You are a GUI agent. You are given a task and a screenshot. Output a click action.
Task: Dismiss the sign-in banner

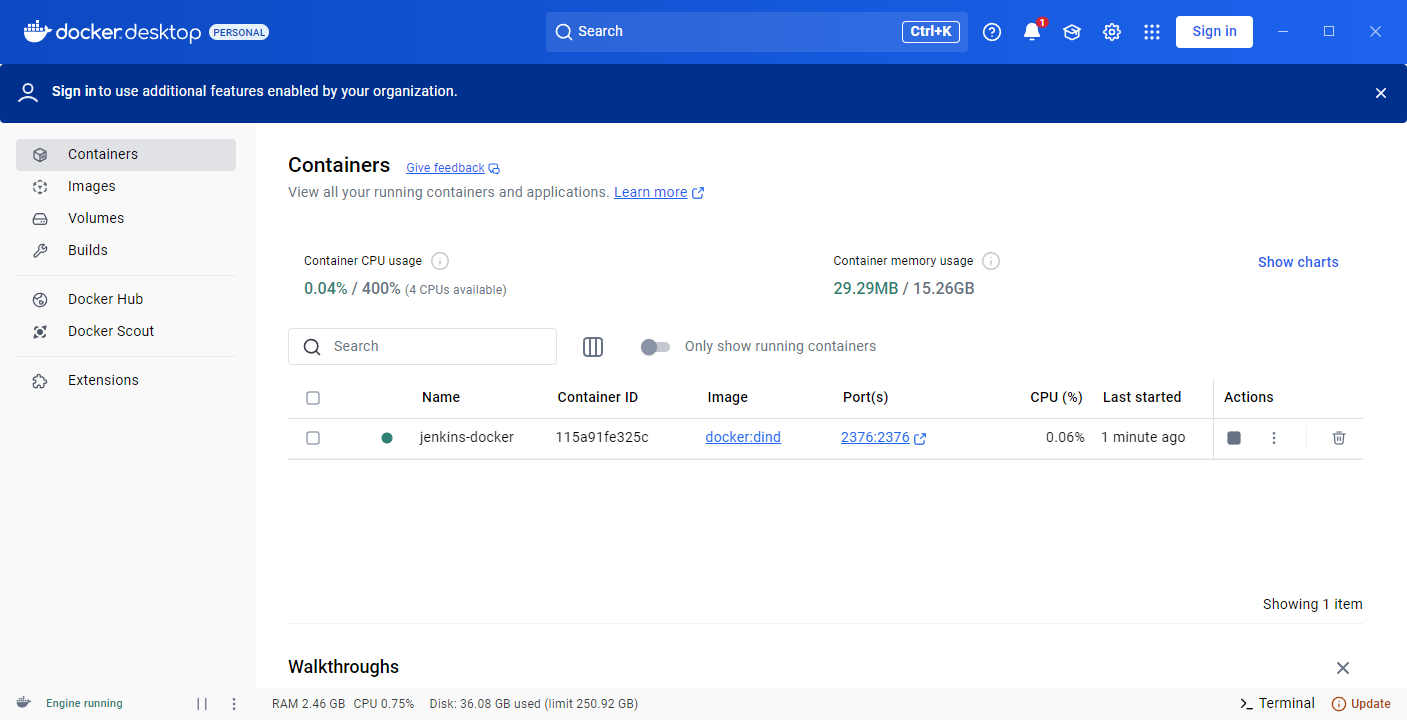click(1381, 93)
